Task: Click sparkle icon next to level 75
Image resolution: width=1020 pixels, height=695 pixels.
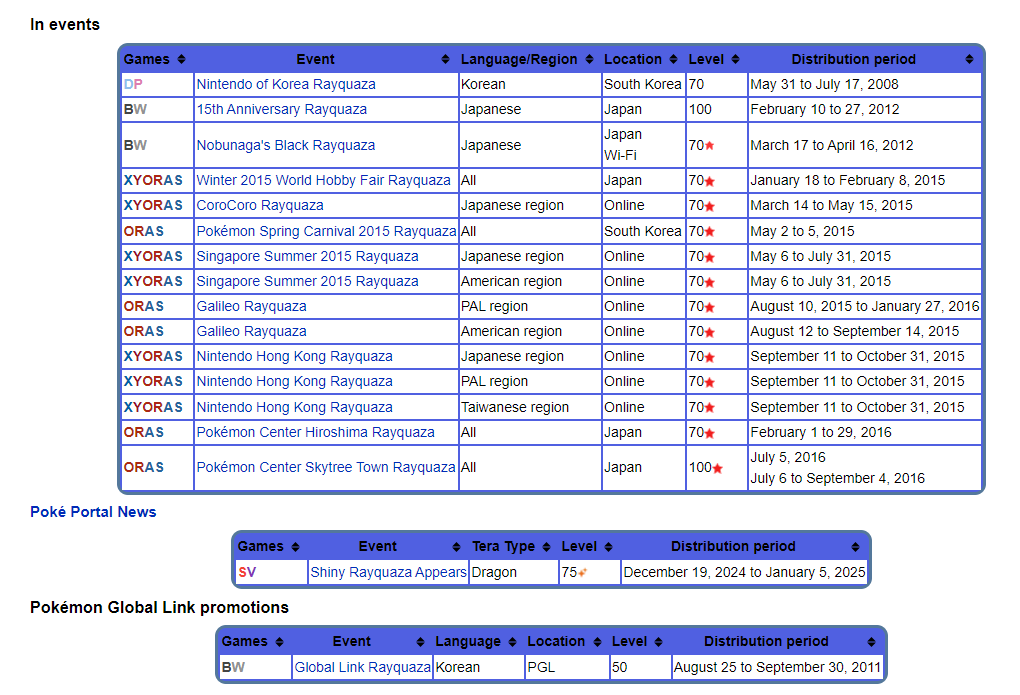Action: 583,573
